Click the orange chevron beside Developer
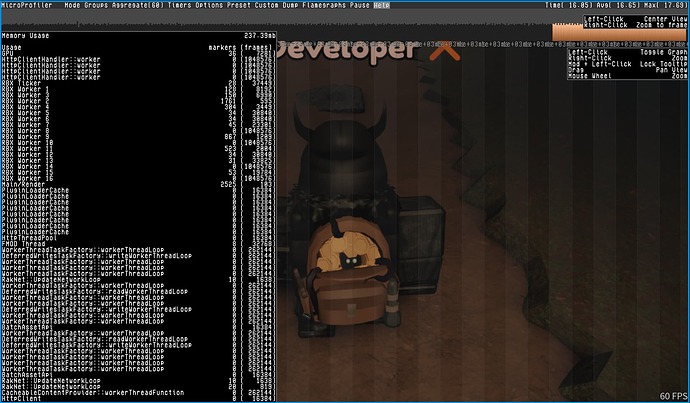 pos(444,52)
